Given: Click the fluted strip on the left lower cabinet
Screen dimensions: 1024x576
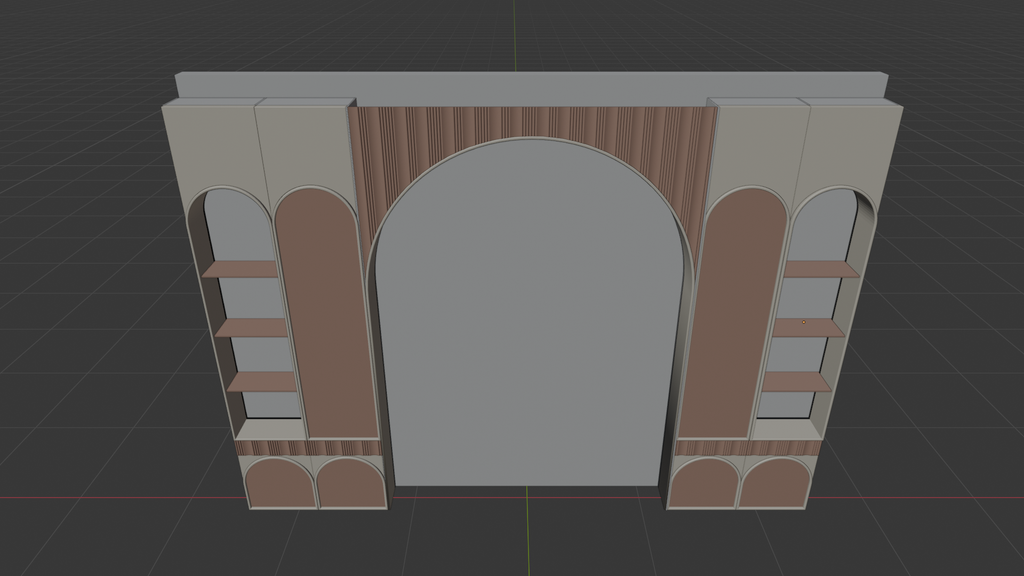Looking at the screenshot, I should point(308,447).
